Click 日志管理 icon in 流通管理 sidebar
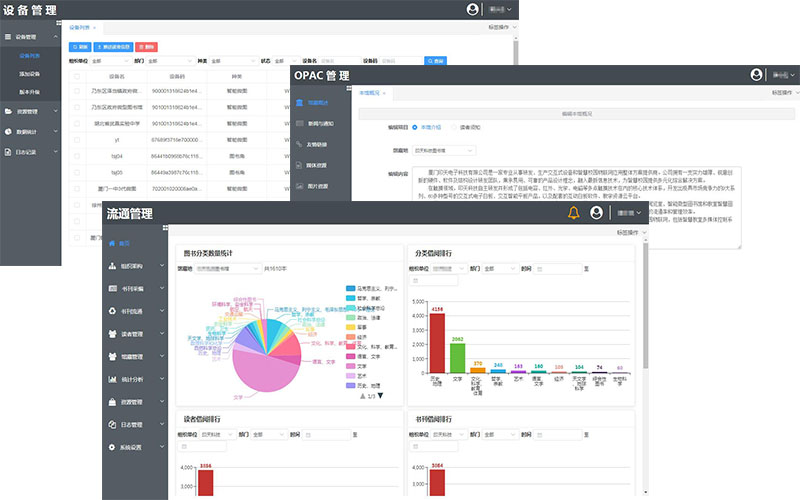800x500 pixels. click(x=112, y=424)
